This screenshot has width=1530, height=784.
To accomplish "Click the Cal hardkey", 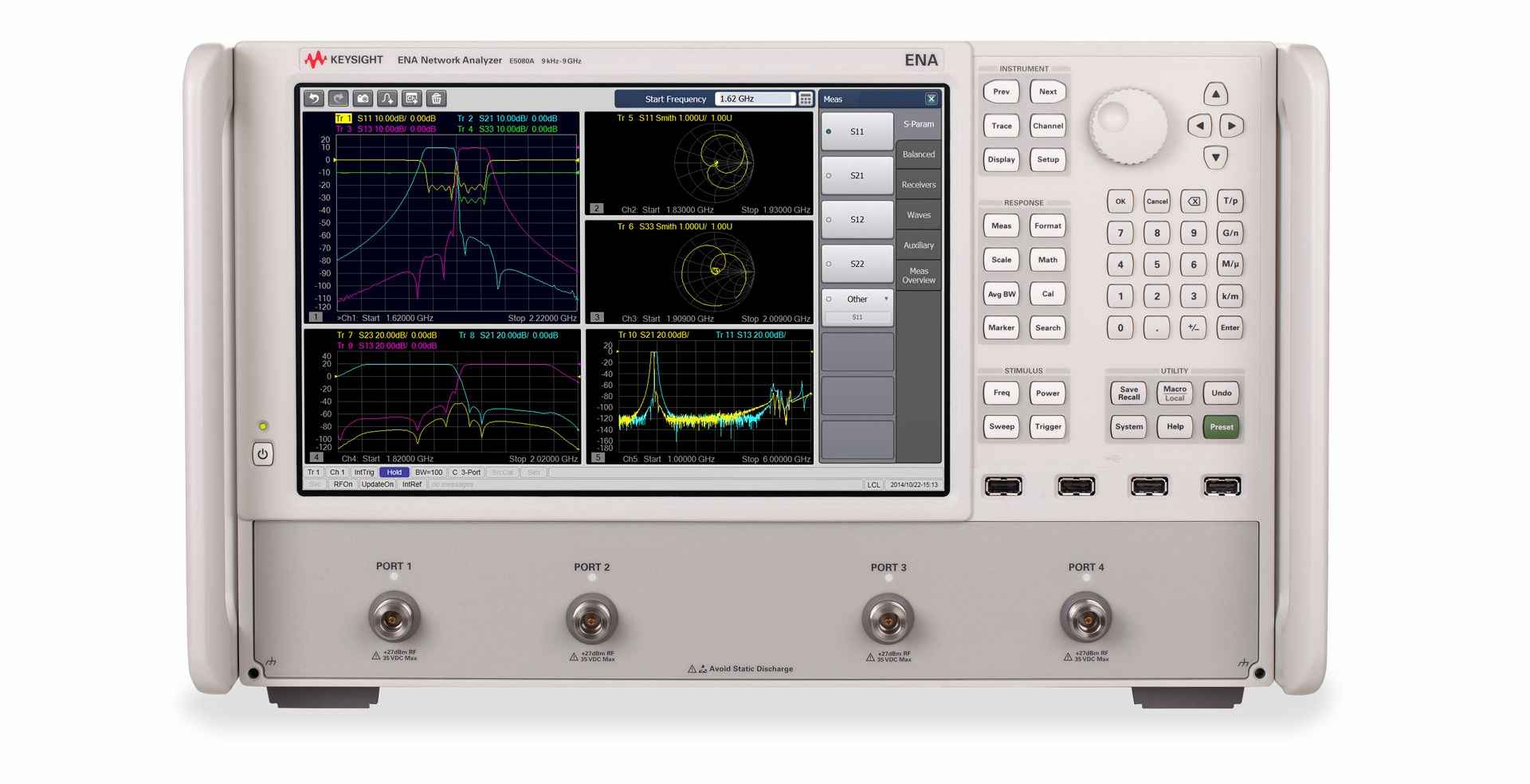I will click(x=1048, y=294).
